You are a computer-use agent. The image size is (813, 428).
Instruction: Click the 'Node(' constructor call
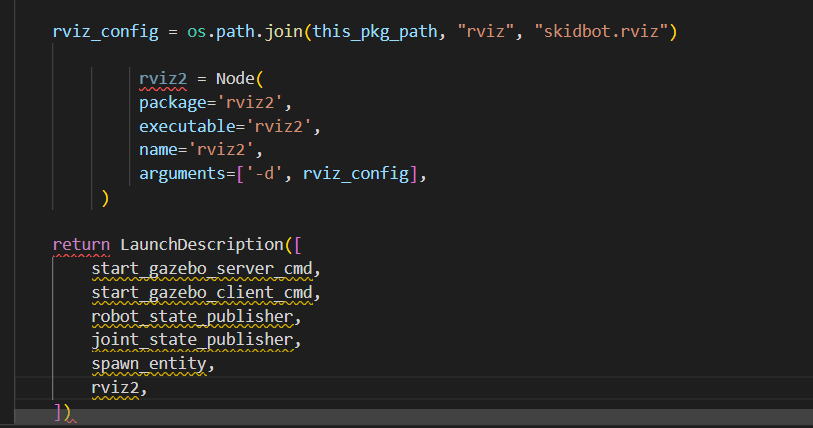click(x=240, y=79)
